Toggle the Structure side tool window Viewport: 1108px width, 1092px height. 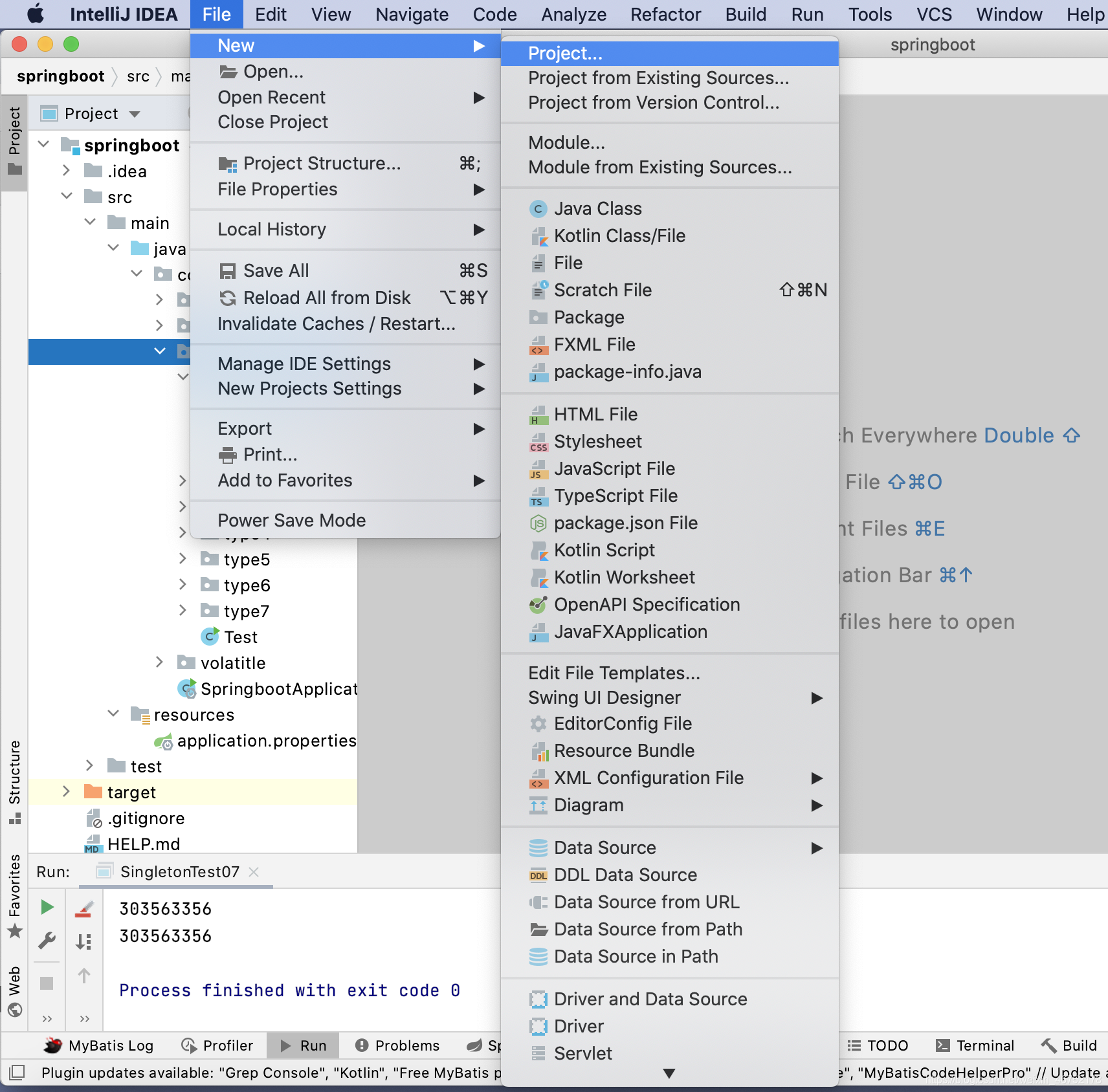click(x=14, y=782)
